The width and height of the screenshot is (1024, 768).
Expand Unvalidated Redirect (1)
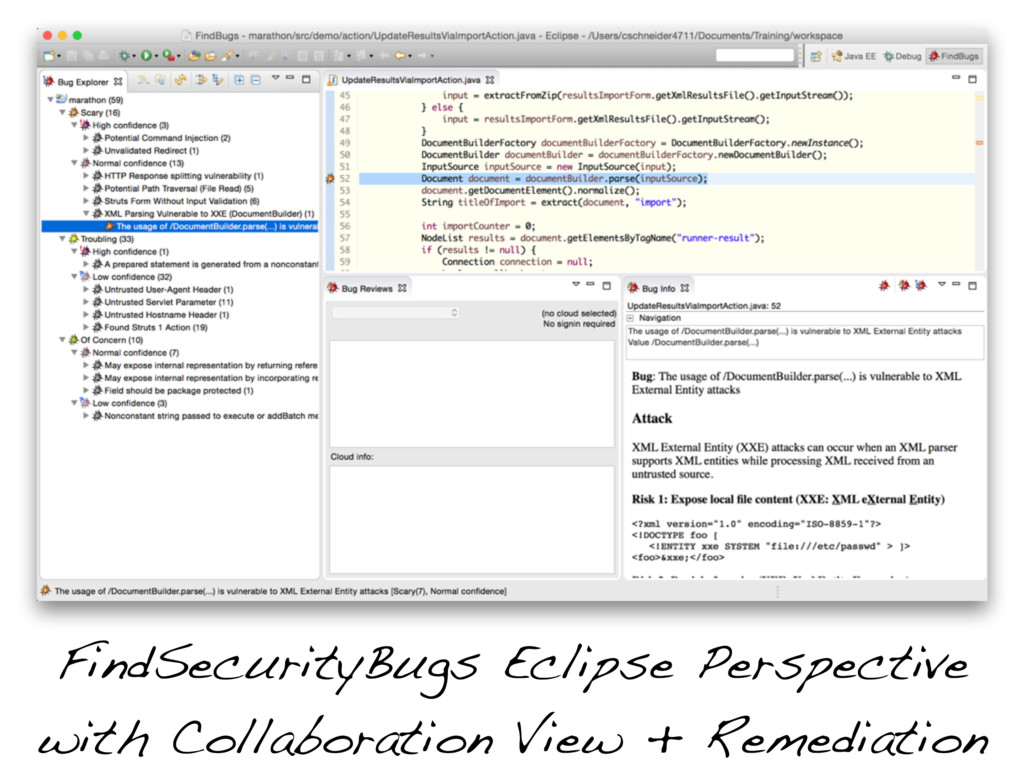pos(86,150)
